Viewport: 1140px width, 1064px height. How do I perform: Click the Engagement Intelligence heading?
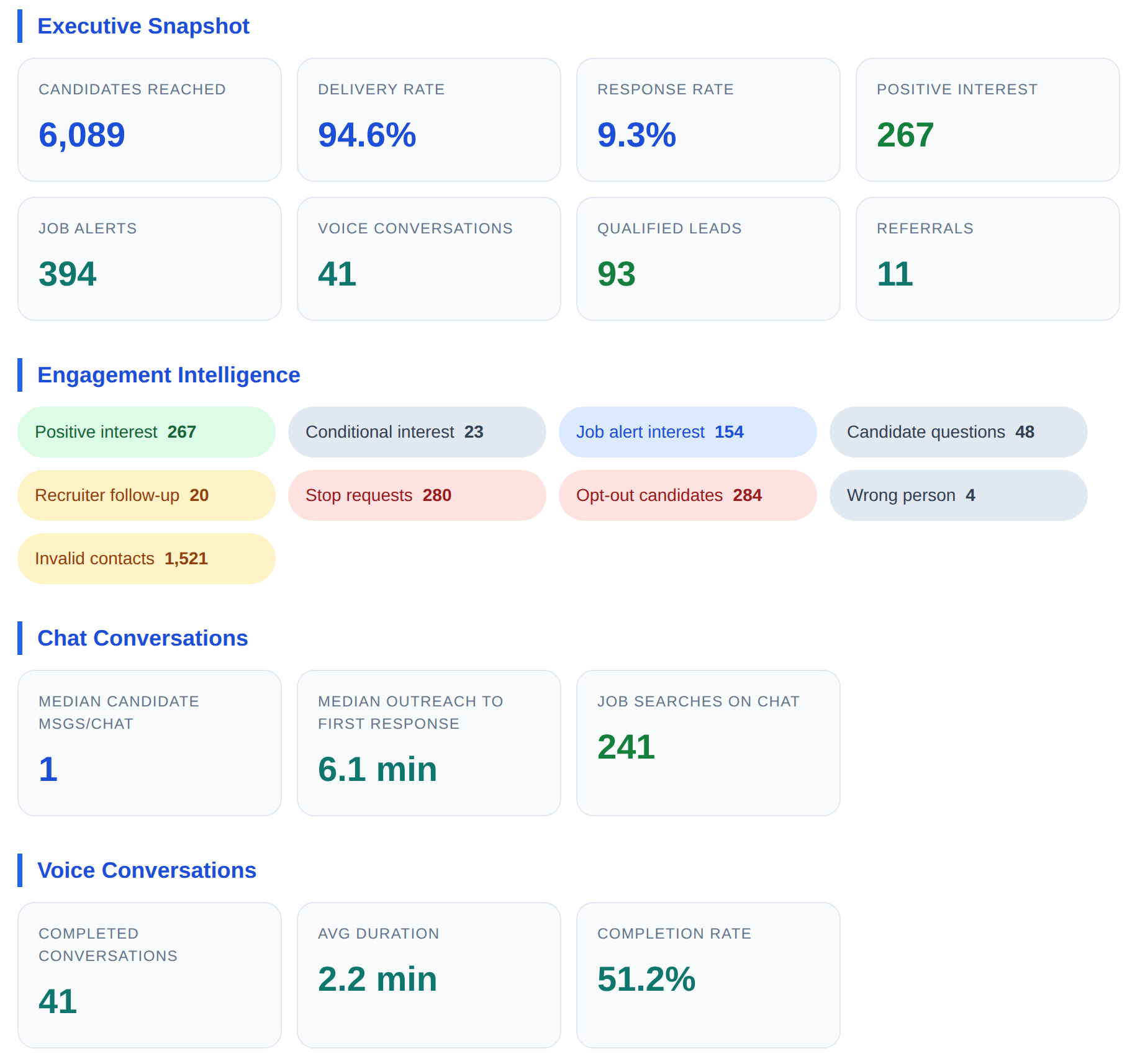168,375
